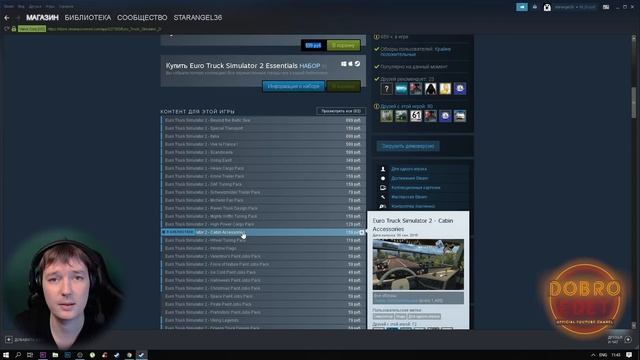The width and height of the screenshot is (640, 360).
Task: Open 'Going East!' DLC row
Action: [263, 160]
